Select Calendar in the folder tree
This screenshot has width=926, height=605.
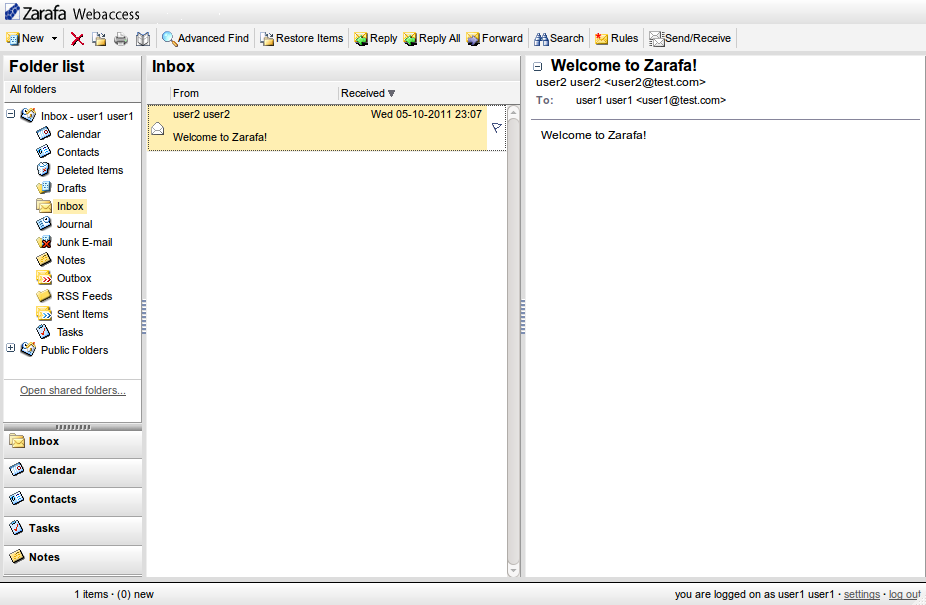pos(79,134)
